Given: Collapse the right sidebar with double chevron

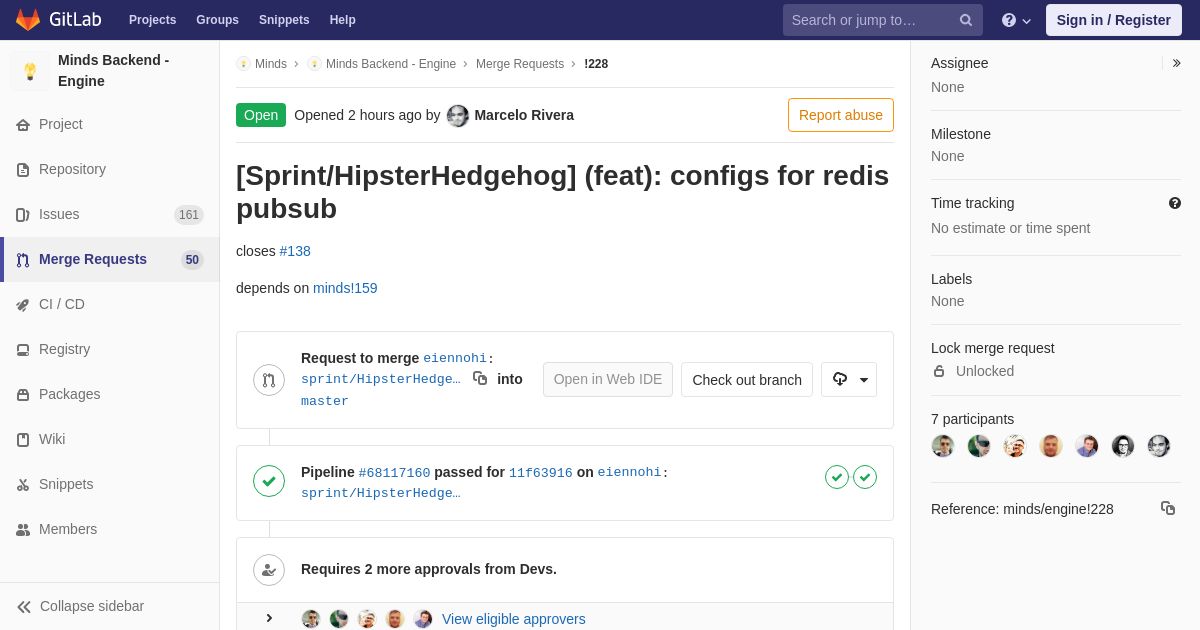Looking at the screenshot, I should (1176, 63).
